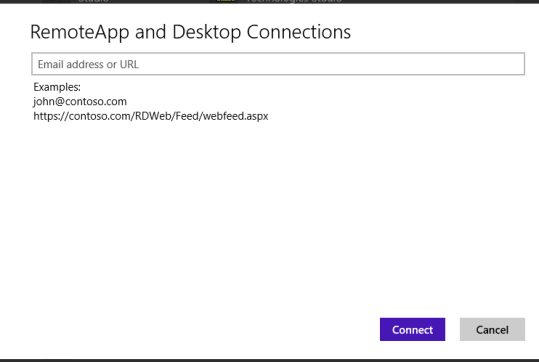Click the dark icon in the top-left bar
Screen dimensions: 539x362
pos(56,1)
